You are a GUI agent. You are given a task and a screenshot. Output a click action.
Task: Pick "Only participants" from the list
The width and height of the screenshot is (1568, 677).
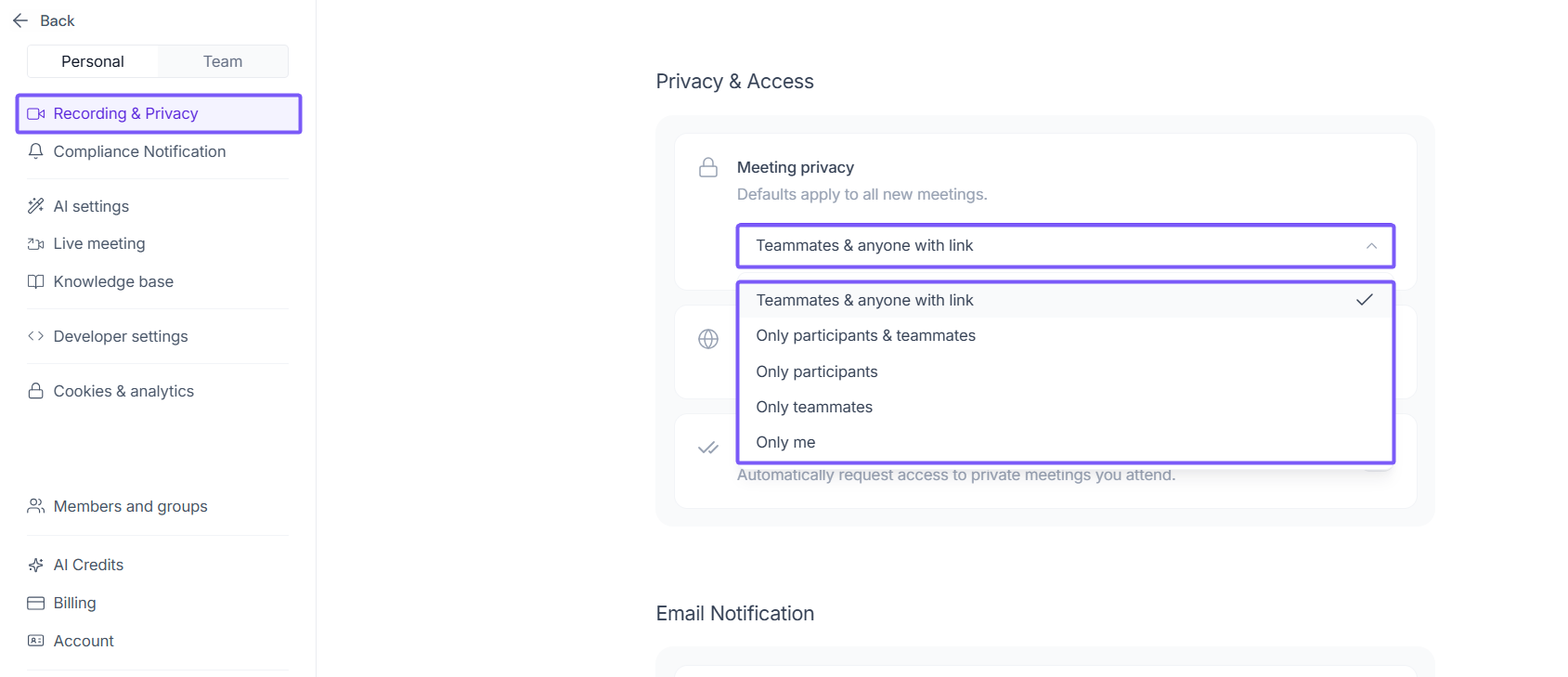click(816, 371)
